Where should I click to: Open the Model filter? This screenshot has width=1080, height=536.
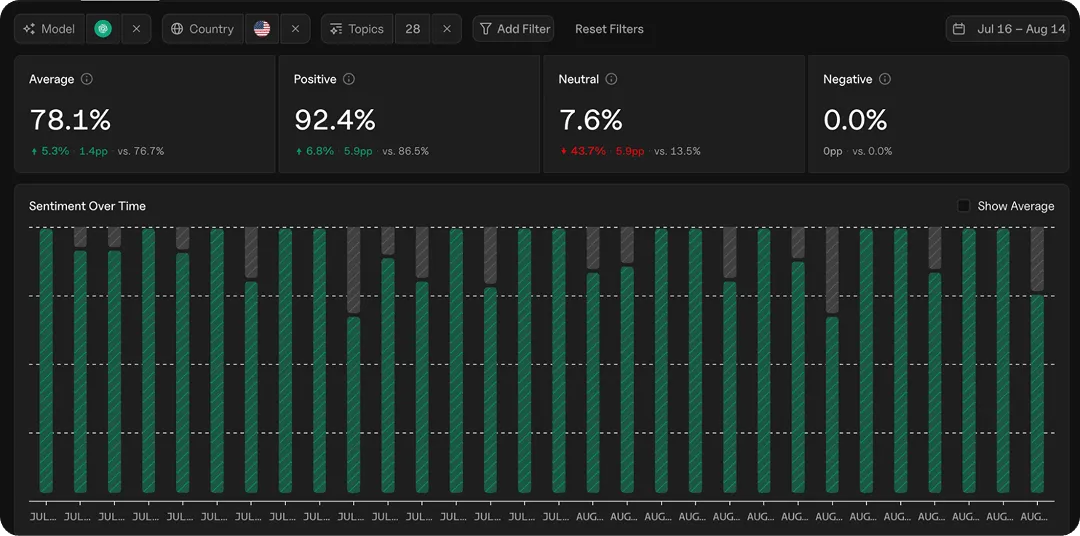(50, 29)
